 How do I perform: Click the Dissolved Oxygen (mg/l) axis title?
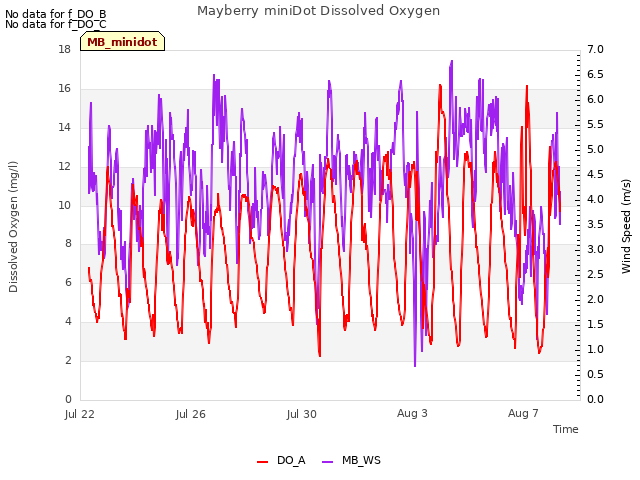13,227
